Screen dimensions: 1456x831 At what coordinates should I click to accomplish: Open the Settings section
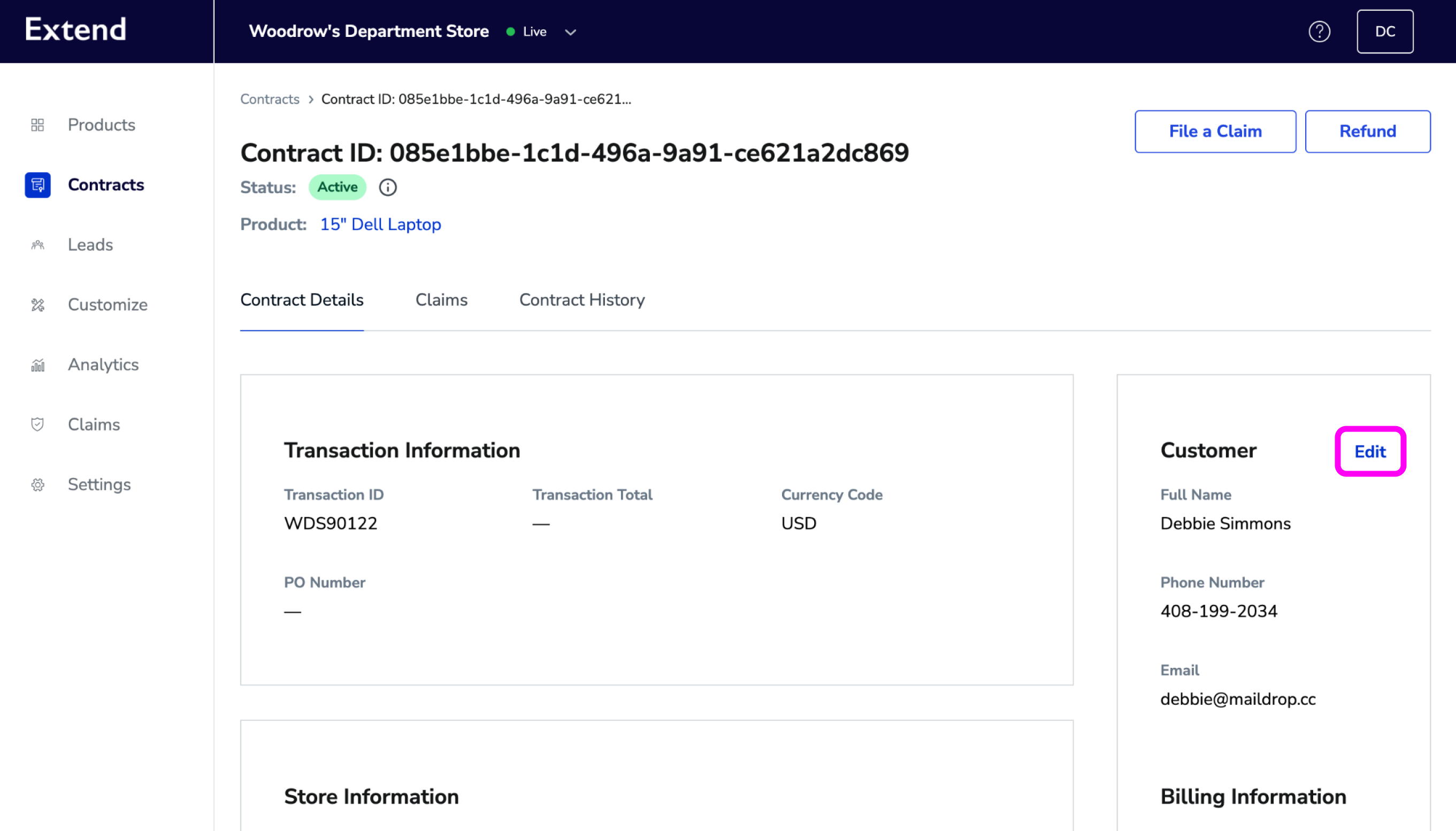click(99, 484)
